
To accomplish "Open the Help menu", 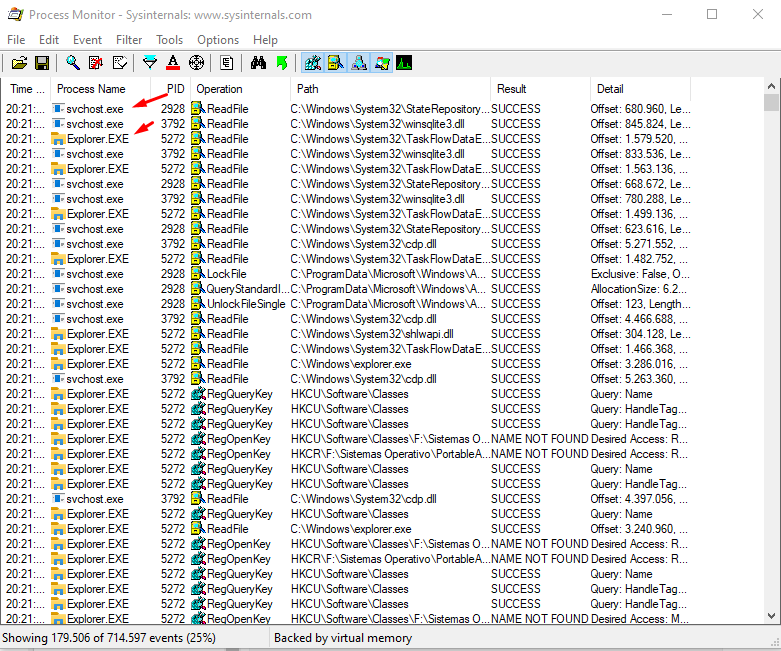I will [x=265, y=40].
